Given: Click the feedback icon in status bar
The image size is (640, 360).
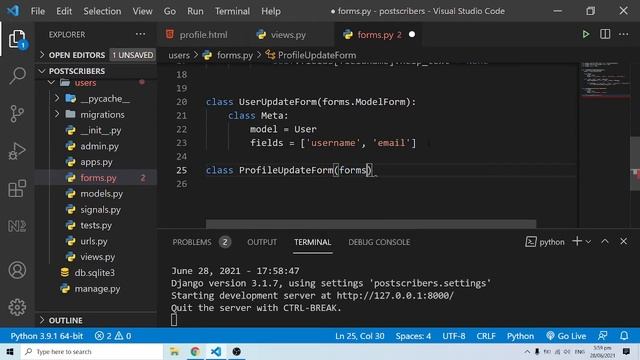Looking at the screenshot, I should (603, 336).
